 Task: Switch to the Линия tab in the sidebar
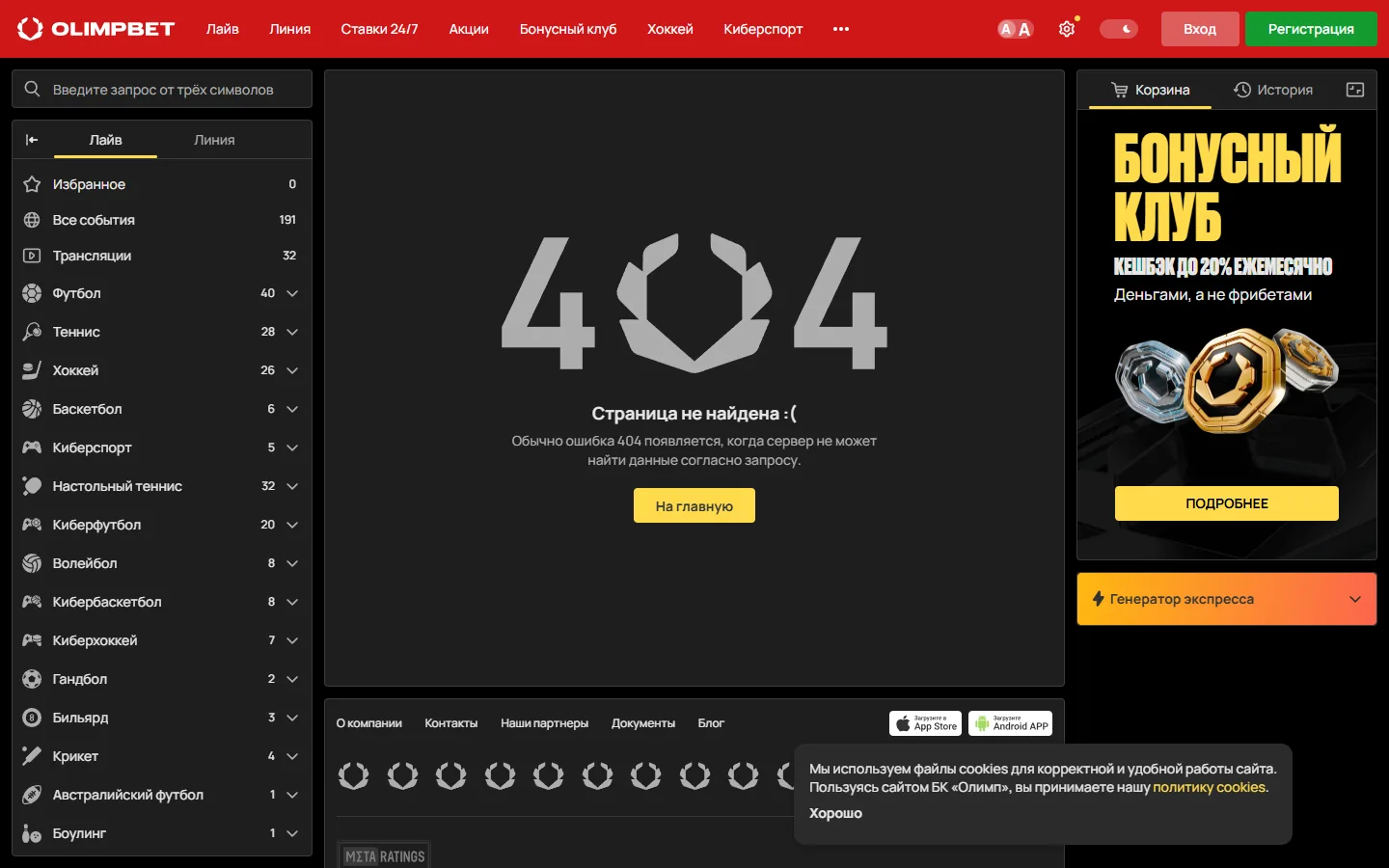pyautogui.click(x=214, y=140)
